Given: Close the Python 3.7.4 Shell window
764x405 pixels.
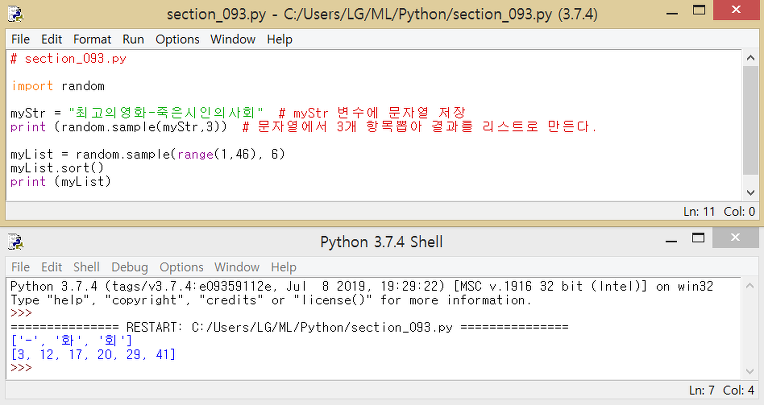Looking at the screenshot, I should click(735, 237).
